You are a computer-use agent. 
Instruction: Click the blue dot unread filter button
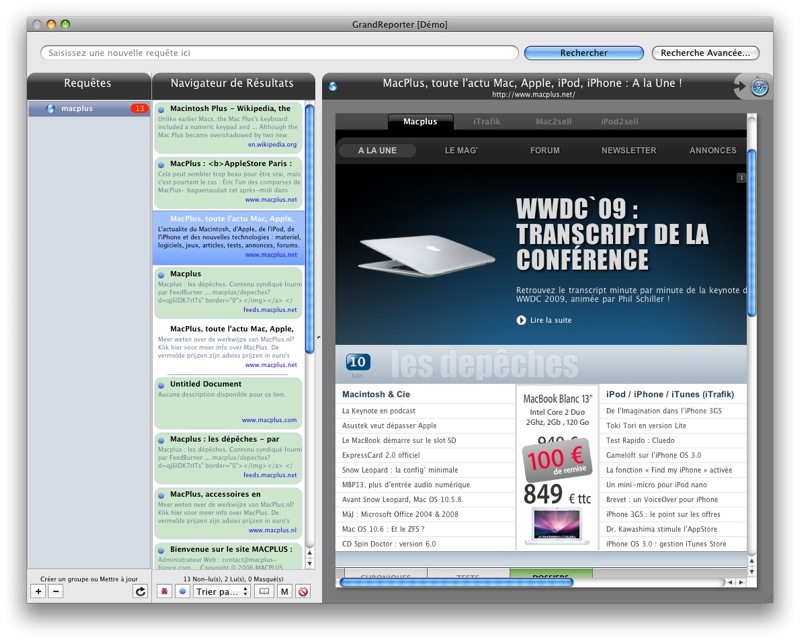click(x=182, y=592)
